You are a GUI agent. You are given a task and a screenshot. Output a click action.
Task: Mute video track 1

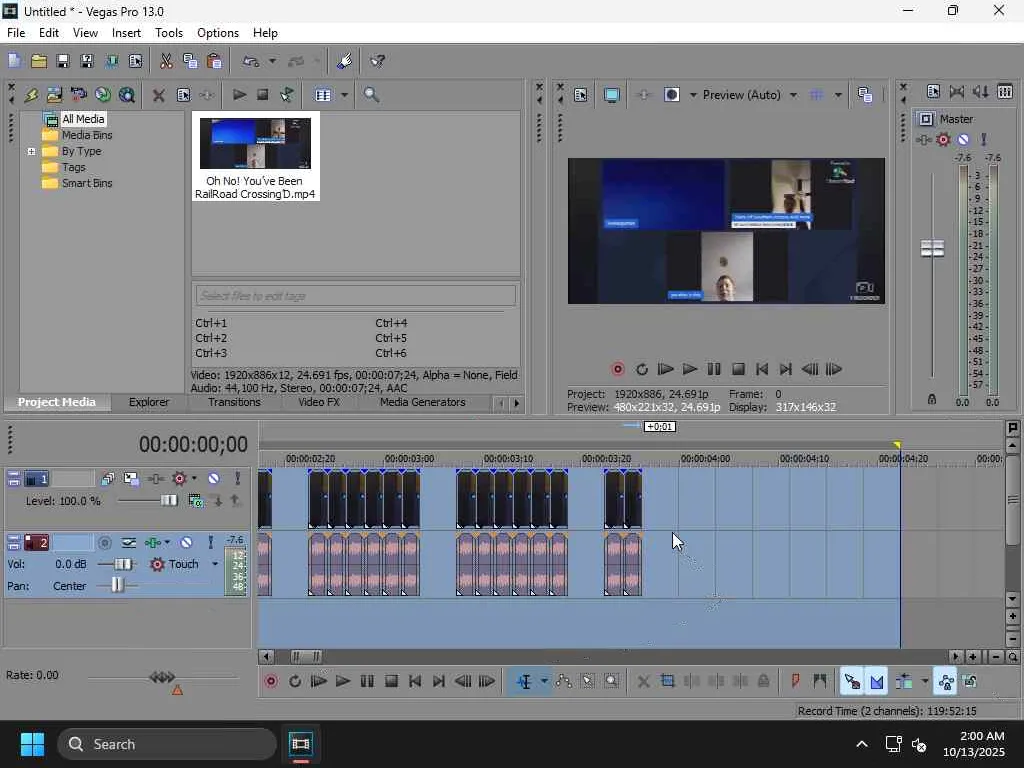click(213, 479)
